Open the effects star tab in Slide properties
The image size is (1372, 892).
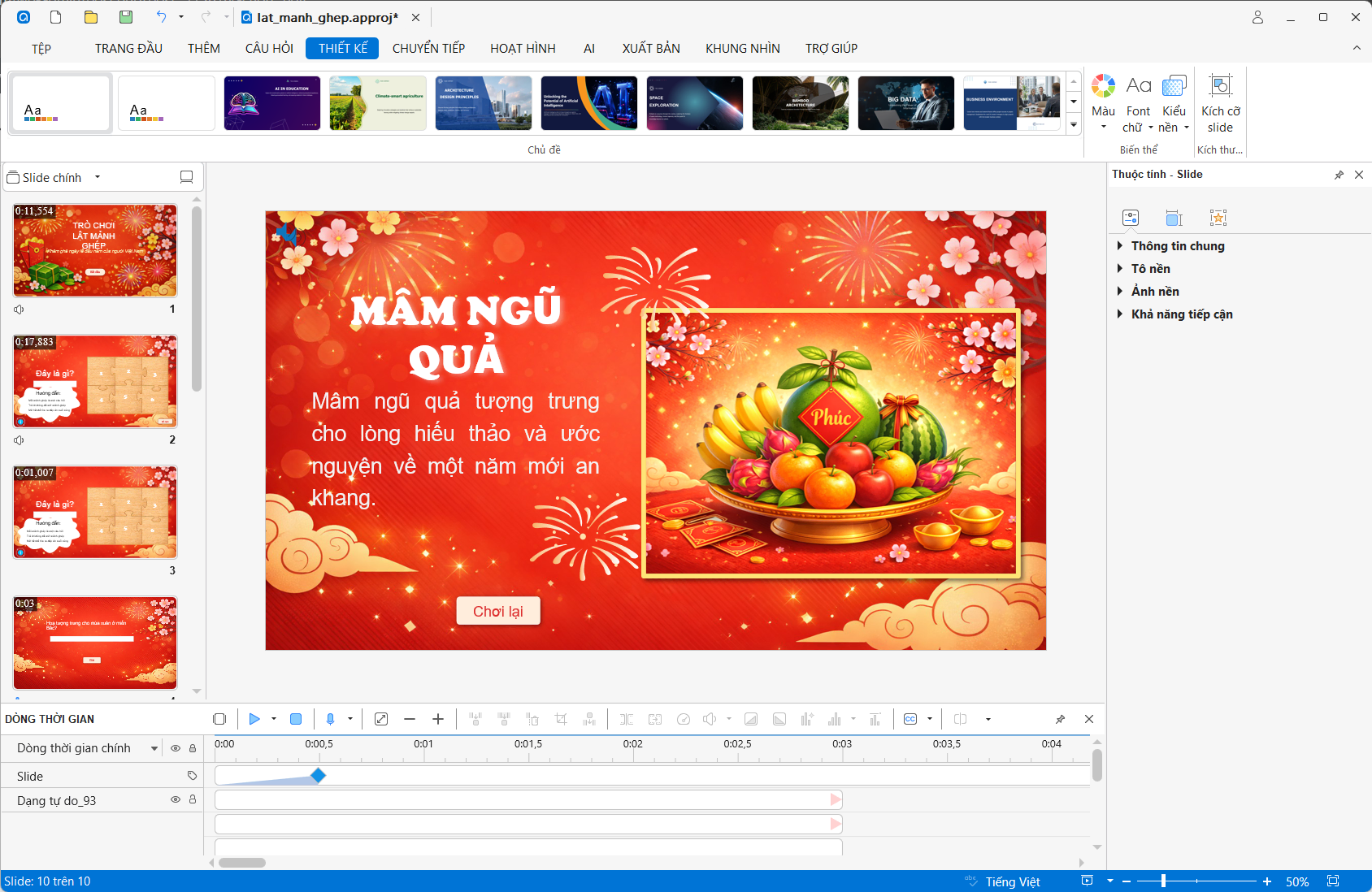tap(1218, 218)
